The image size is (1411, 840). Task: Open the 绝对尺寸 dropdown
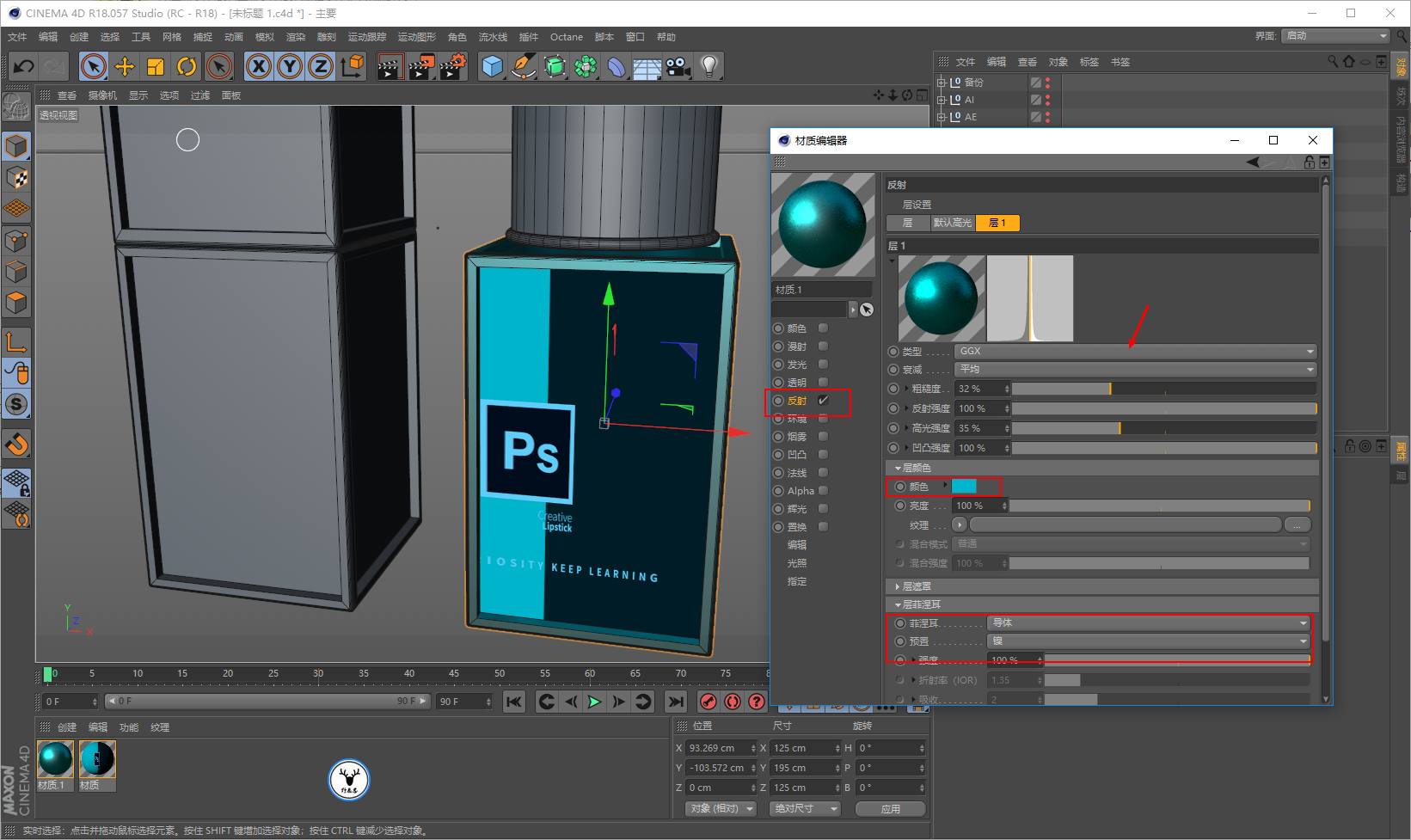click(x=805, y=808)
